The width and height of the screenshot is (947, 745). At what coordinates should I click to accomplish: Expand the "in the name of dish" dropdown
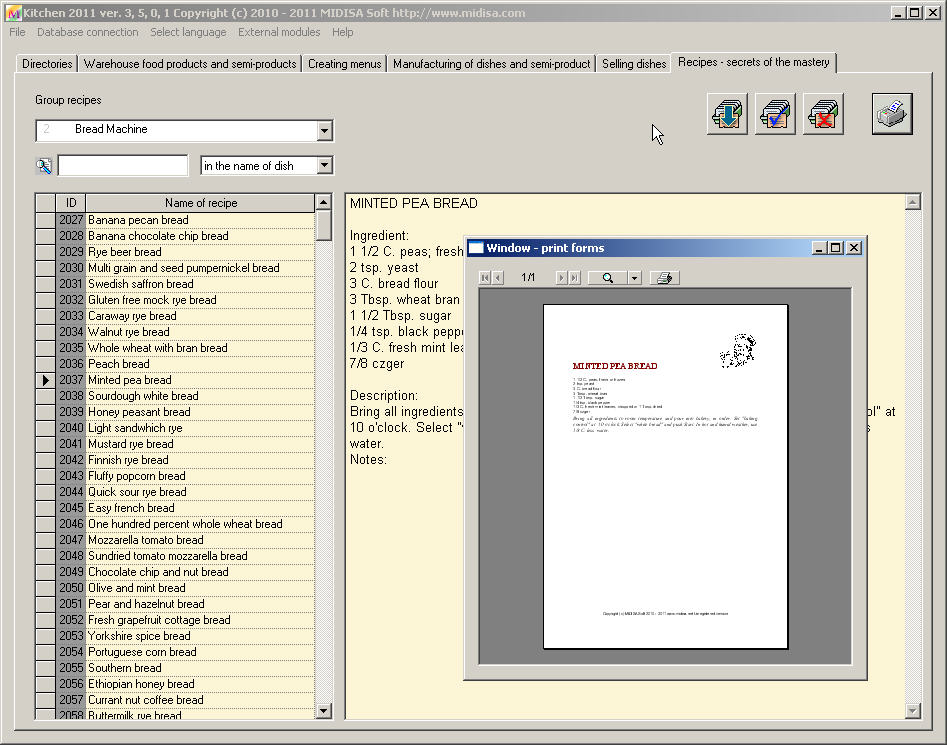click(x=324, y=166)
